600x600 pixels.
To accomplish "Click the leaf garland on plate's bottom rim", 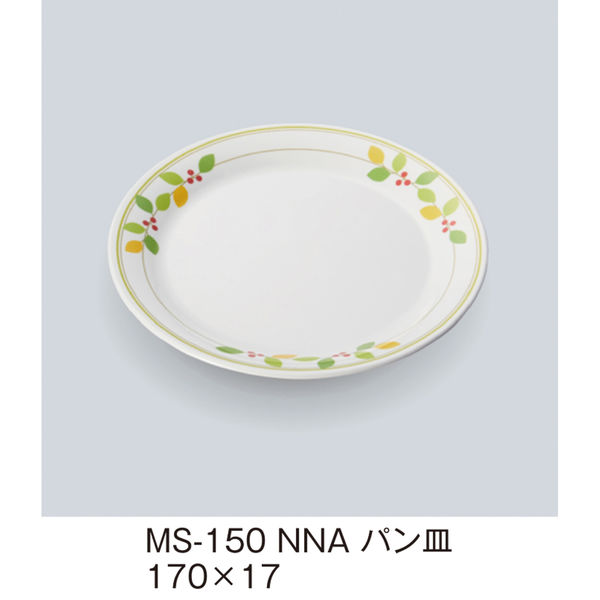I will (x=308, y=354).
